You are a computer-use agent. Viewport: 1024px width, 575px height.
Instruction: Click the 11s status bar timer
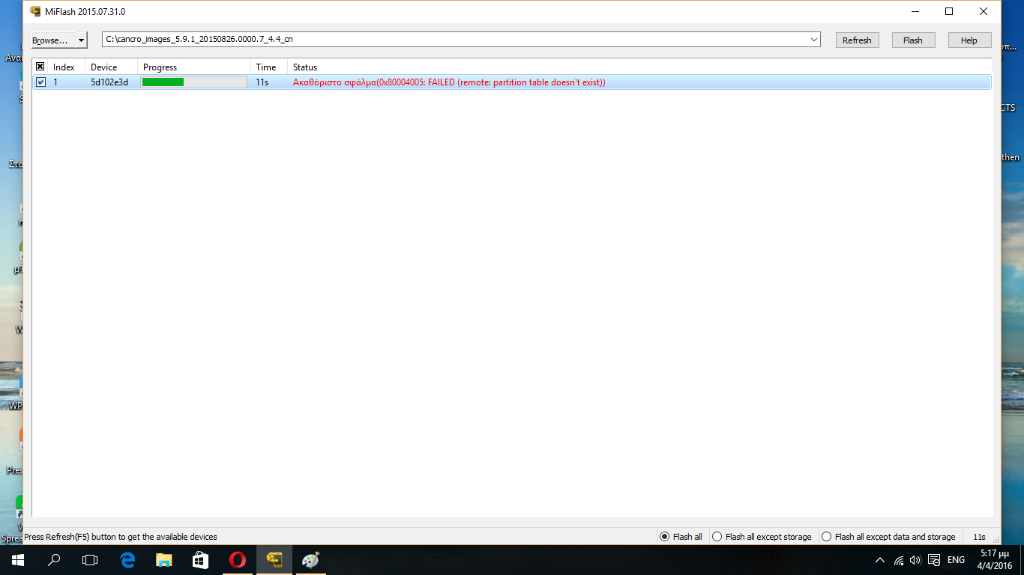[x=979, y=537]
